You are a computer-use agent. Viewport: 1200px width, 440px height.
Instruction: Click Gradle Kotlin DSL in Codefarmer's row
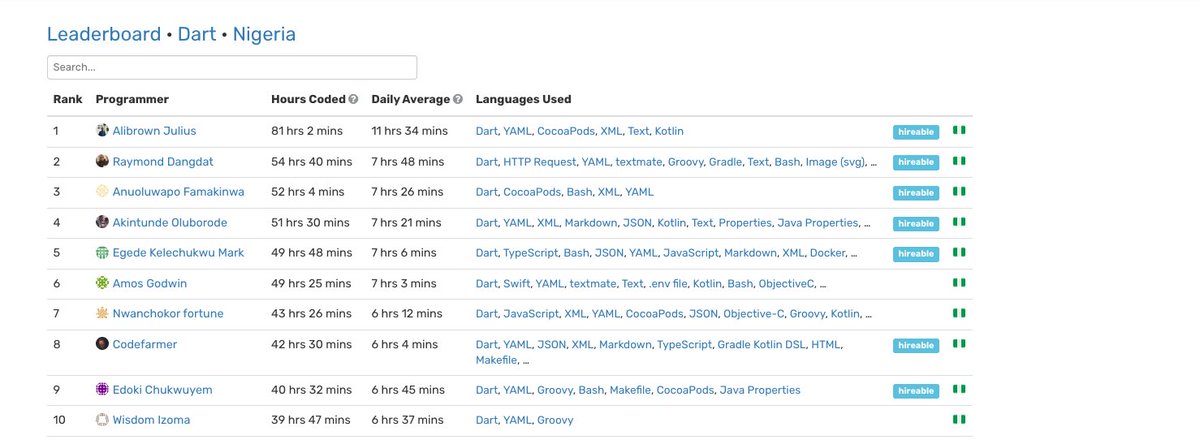point(761,344)
